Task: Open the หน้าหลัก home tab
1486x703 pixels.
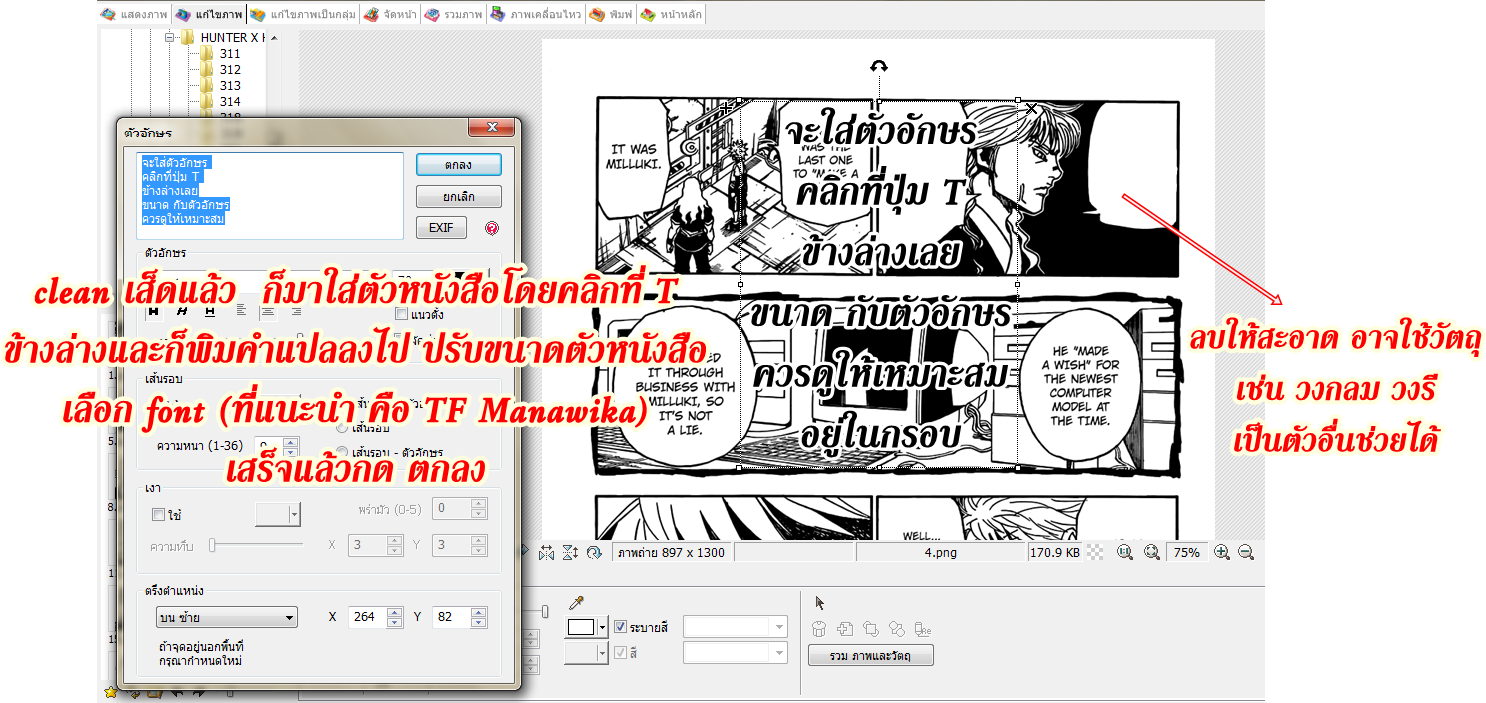Action: point(671,15)
